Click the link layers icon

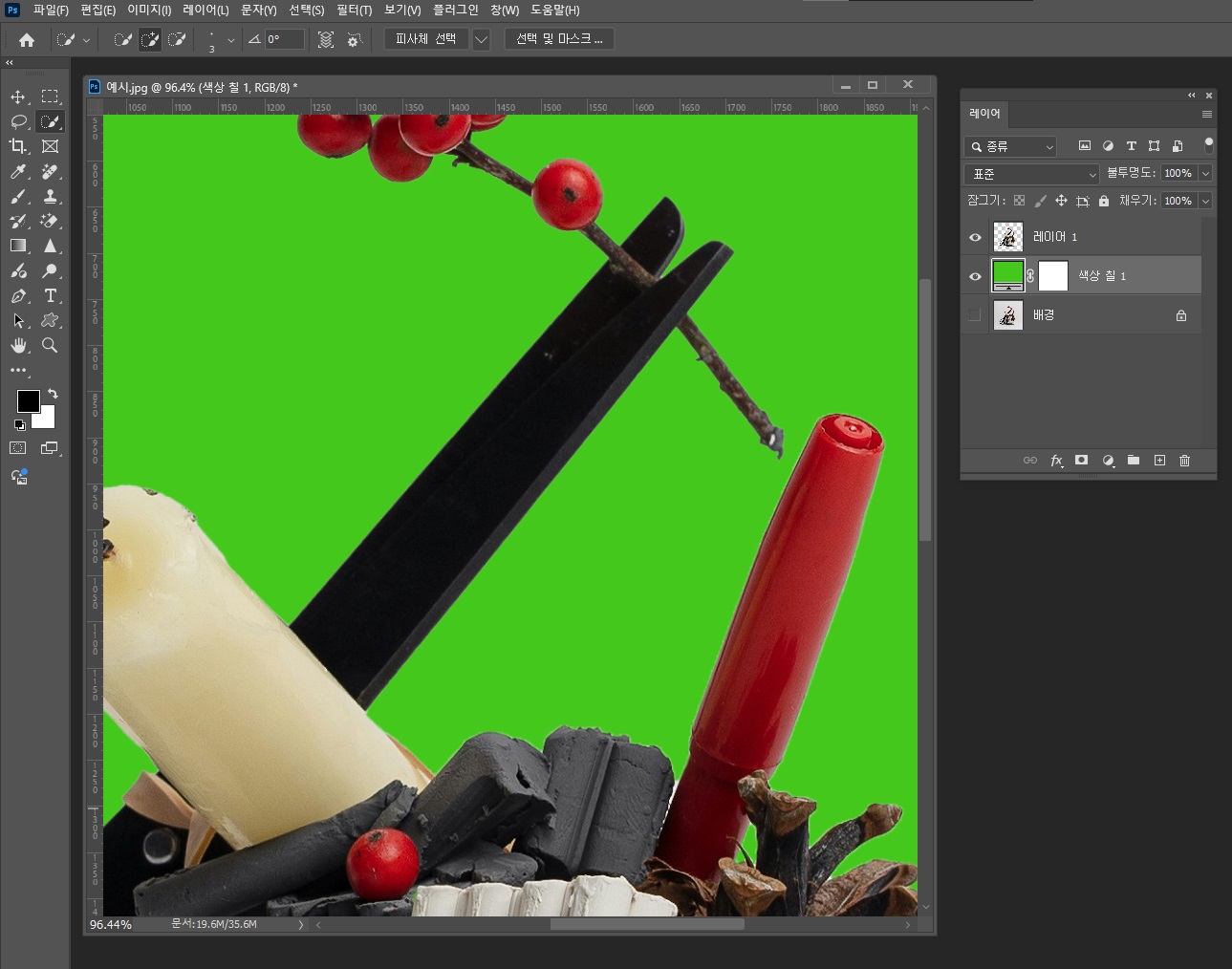[1030, 461]
